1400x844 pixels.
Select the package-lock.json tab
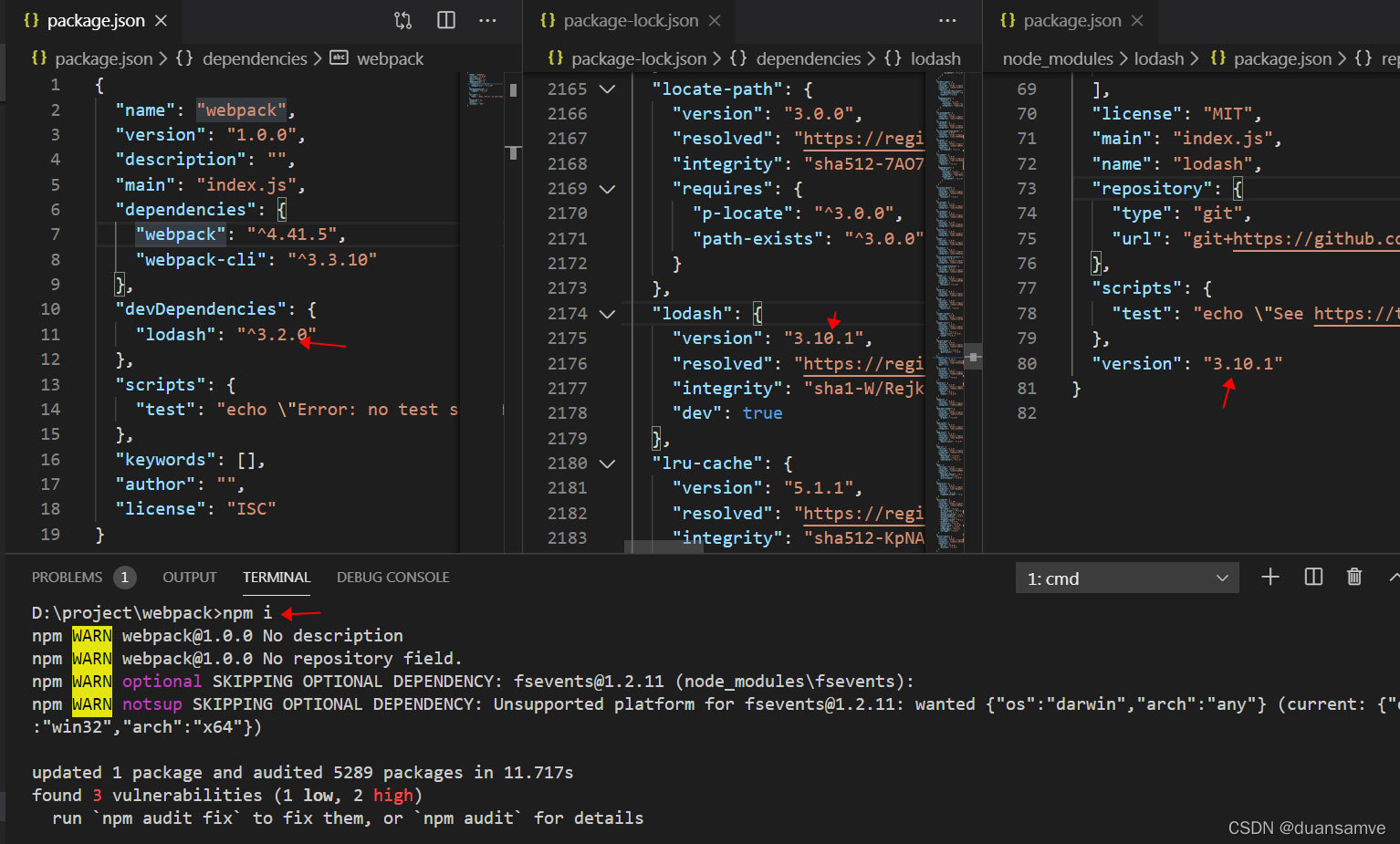coord(631,20)
